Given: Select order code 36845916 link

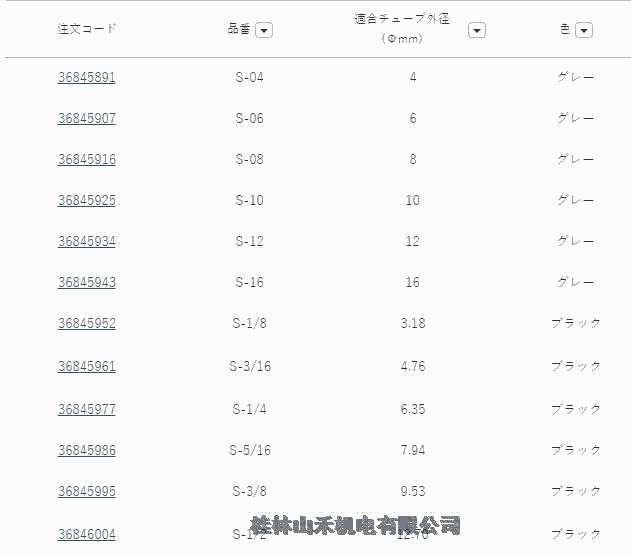Looking at the screenshot, I should click(87, 159).
